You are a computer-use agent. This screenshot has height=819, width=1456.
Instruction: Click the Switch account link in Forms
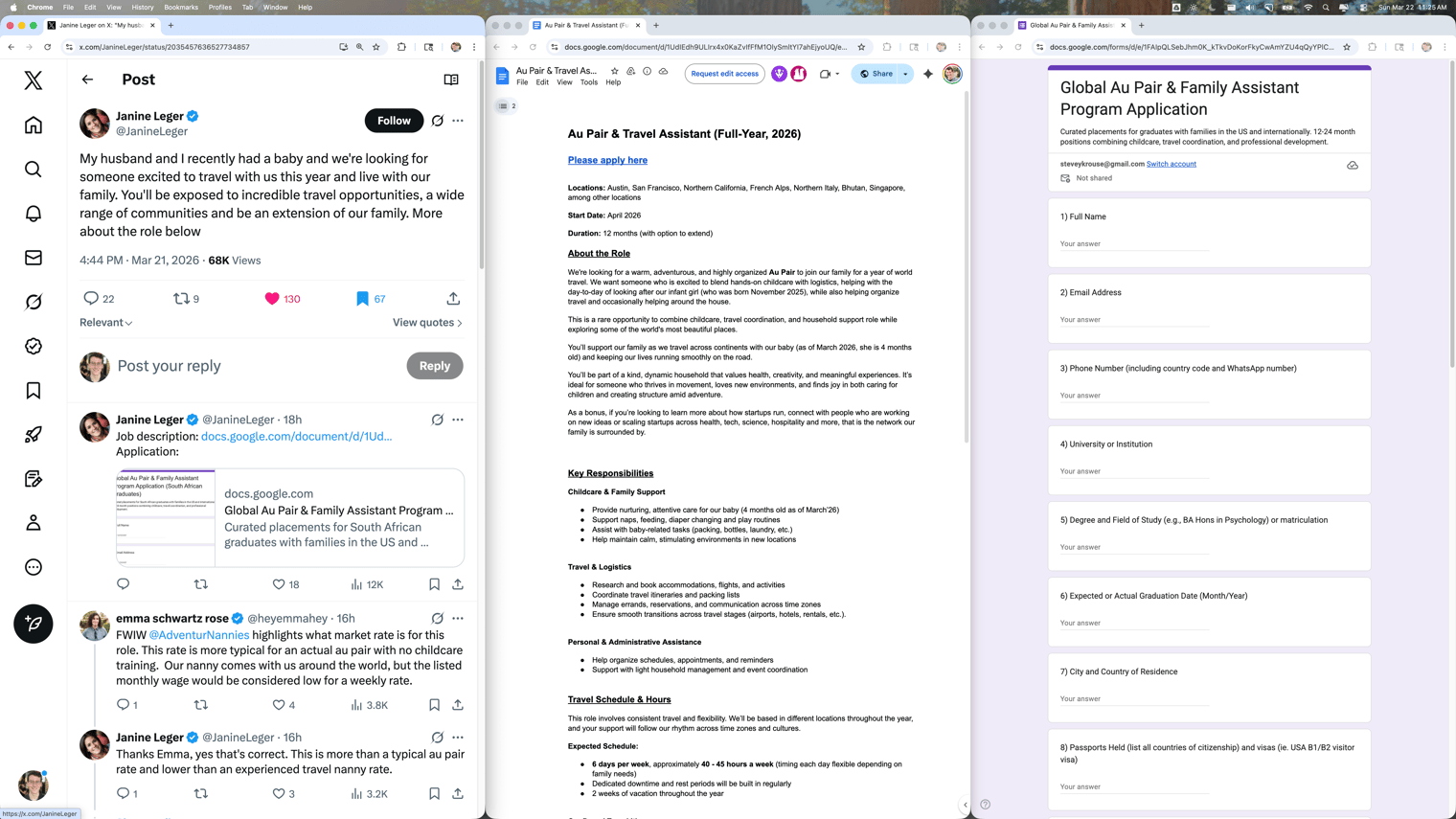click(x=1172, y=164)
